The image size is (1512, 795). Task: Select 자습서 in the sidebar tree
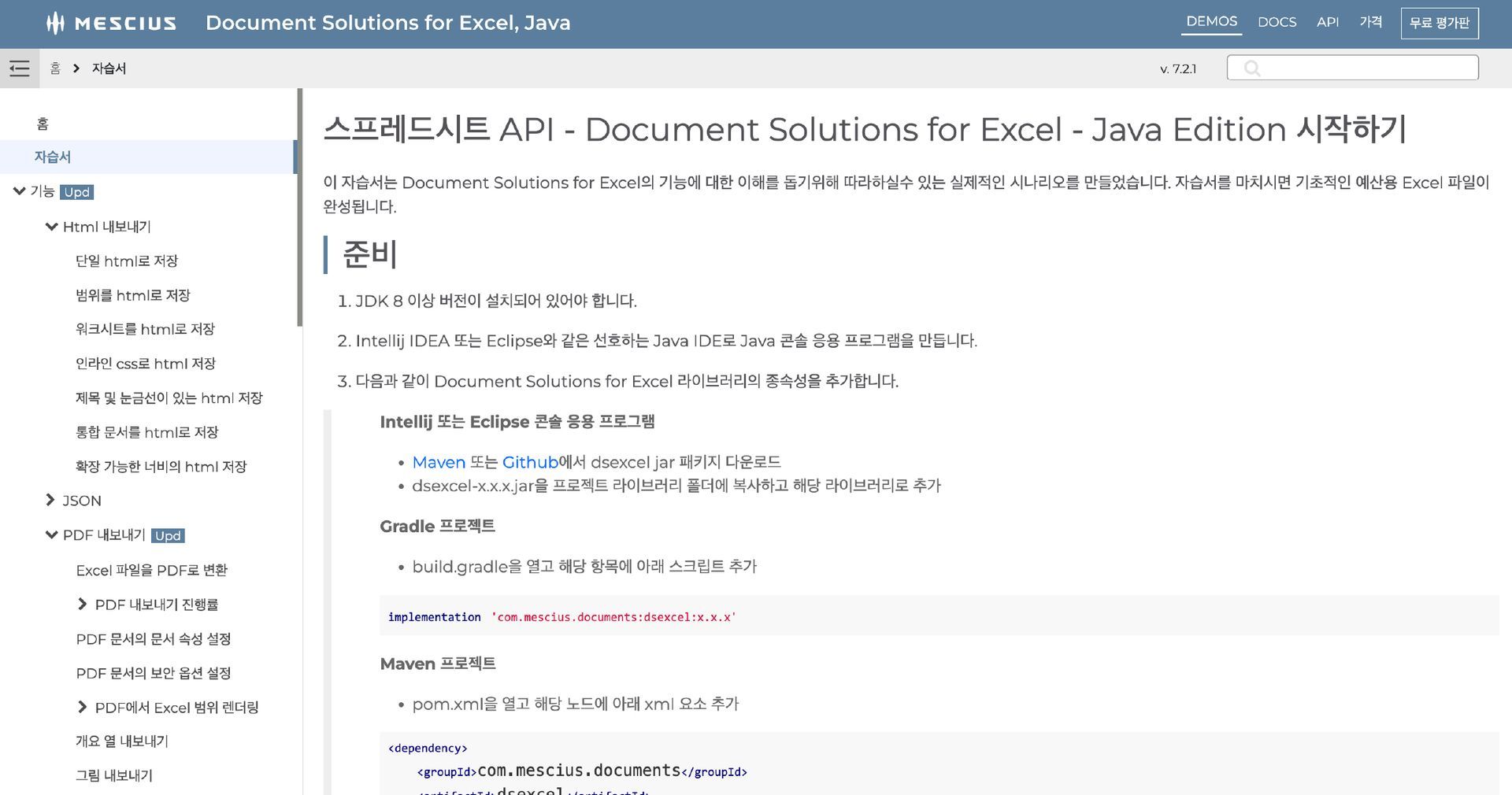point(53,157)
